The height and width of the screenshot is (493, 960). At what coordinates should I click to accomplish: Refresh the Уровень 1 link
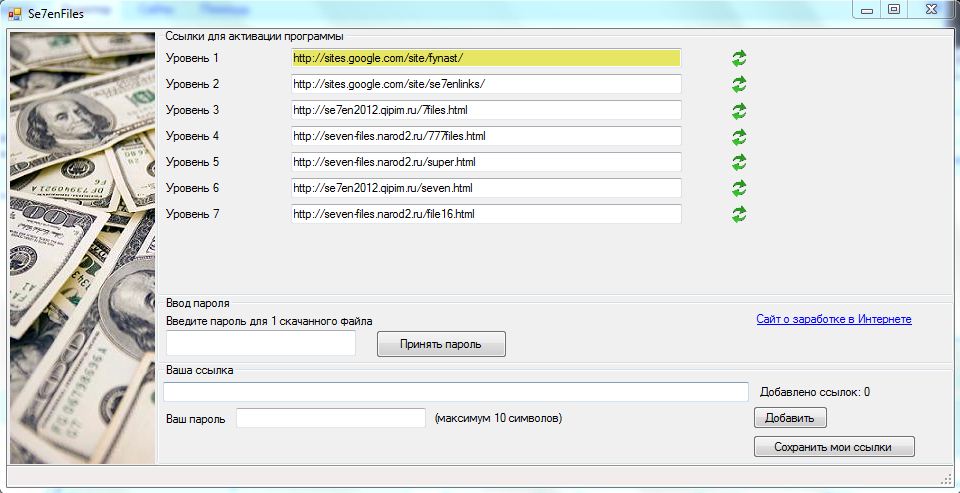pyautogui.click(x=739, y=58)
